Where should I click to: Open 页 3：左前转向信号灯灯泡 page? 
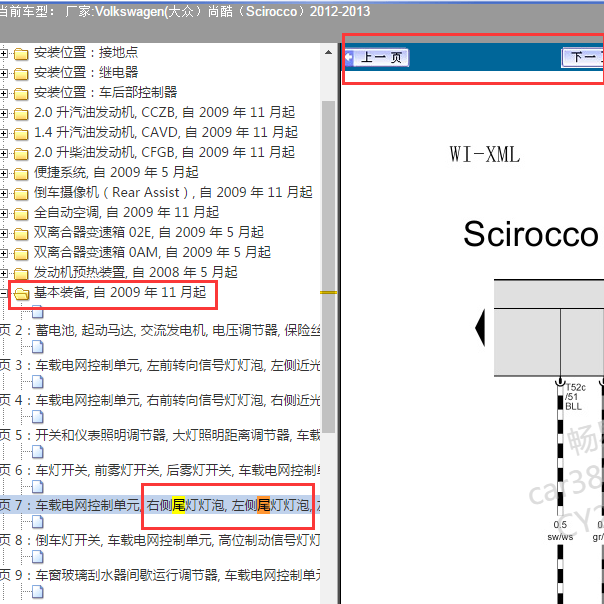coord(160,365)
